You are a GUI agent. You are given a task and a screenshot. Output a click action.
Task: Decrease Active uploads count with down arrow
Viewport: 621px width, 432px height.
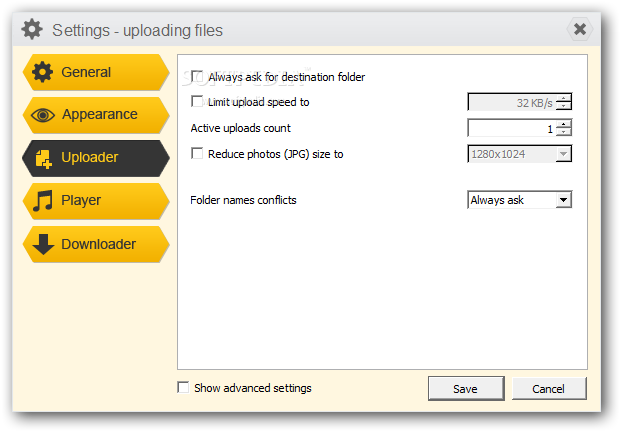pyautogui.click(x=564, y=132)
